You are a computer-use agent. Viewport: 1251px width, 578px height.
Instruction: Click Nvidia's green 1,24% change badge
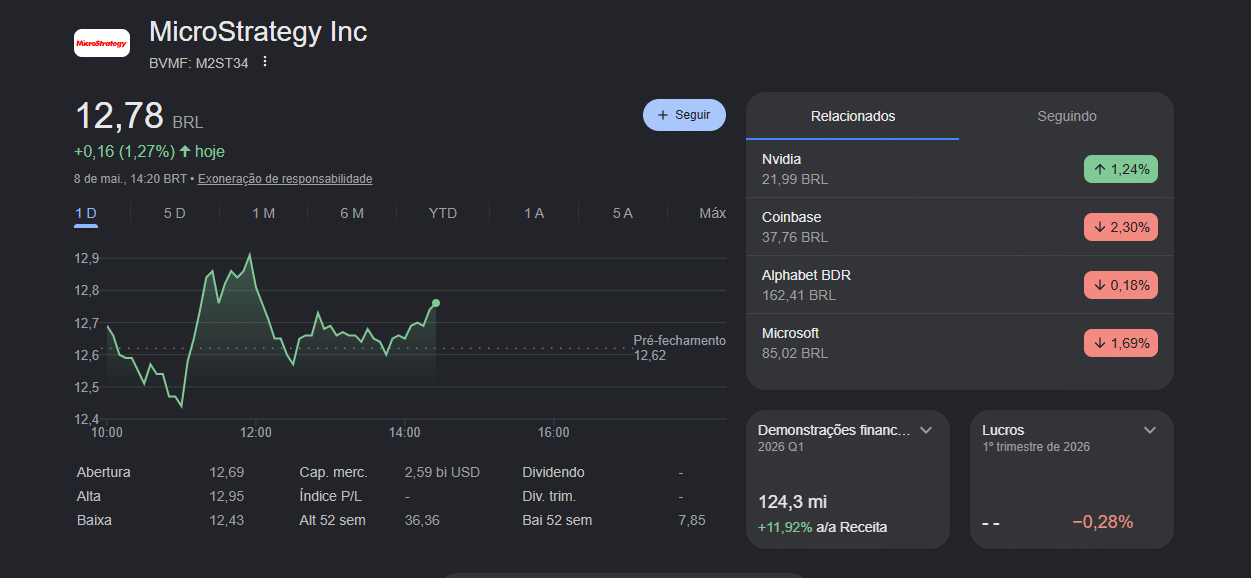[x=1121, y=169]
